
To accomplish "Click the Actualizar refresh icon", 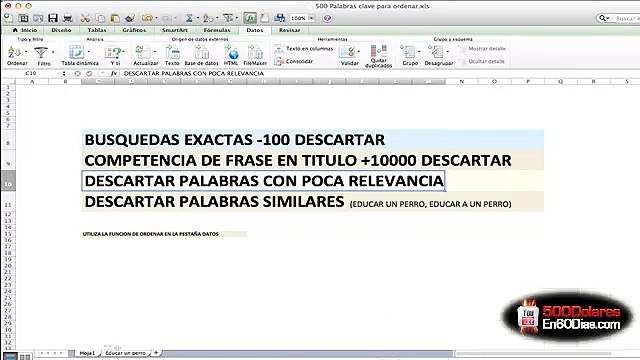I will 142,52.
